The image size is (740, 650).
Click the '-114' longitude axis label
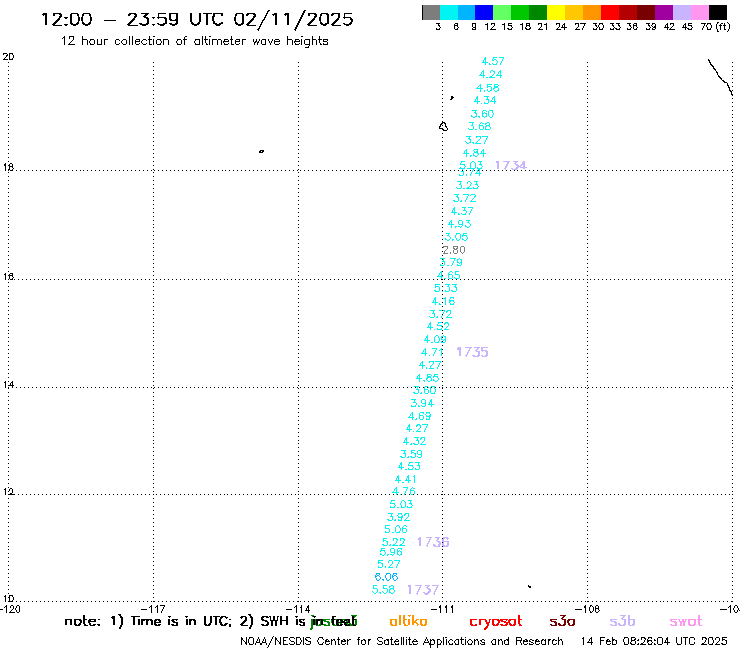click(298, 609)
